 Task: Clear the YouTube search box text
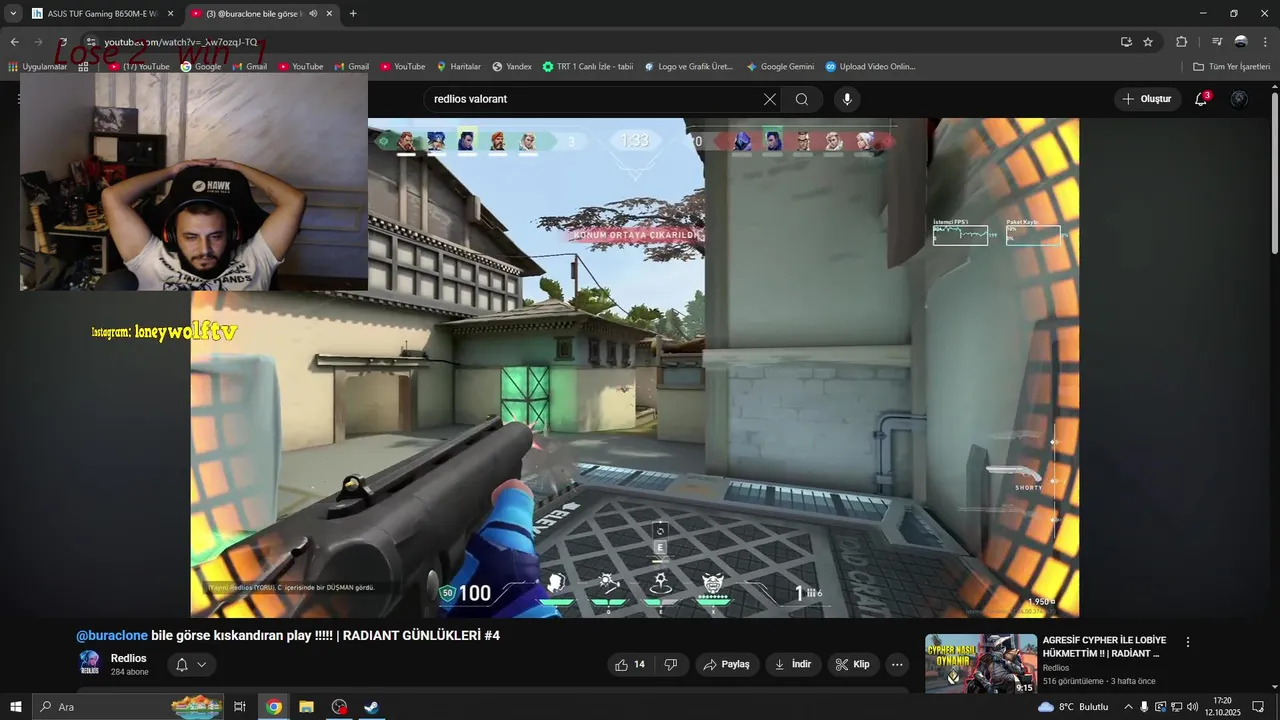pyautogui.click(x=769, y=99)
